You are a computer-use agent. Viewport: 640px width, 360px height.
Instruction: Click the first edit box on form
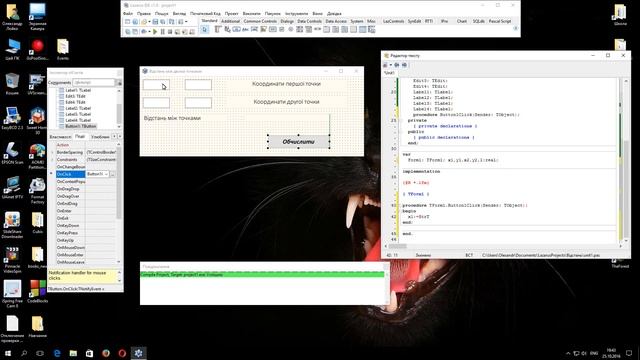156,85
